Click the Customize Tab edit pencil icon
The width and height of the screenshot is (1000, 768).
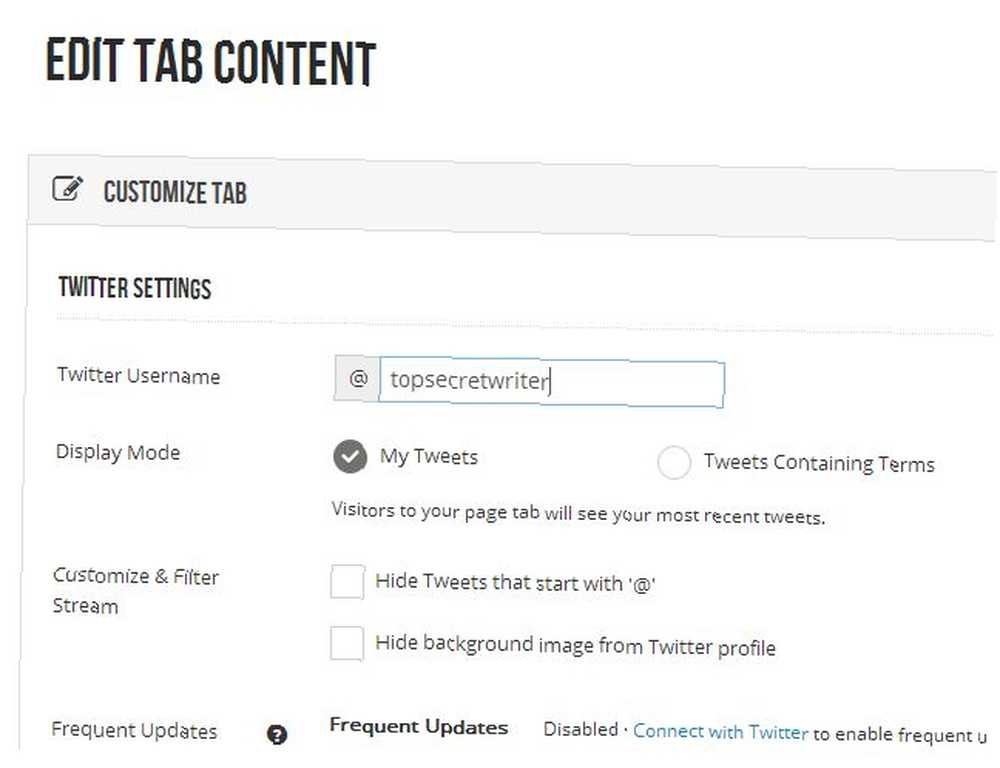(68, 189)
